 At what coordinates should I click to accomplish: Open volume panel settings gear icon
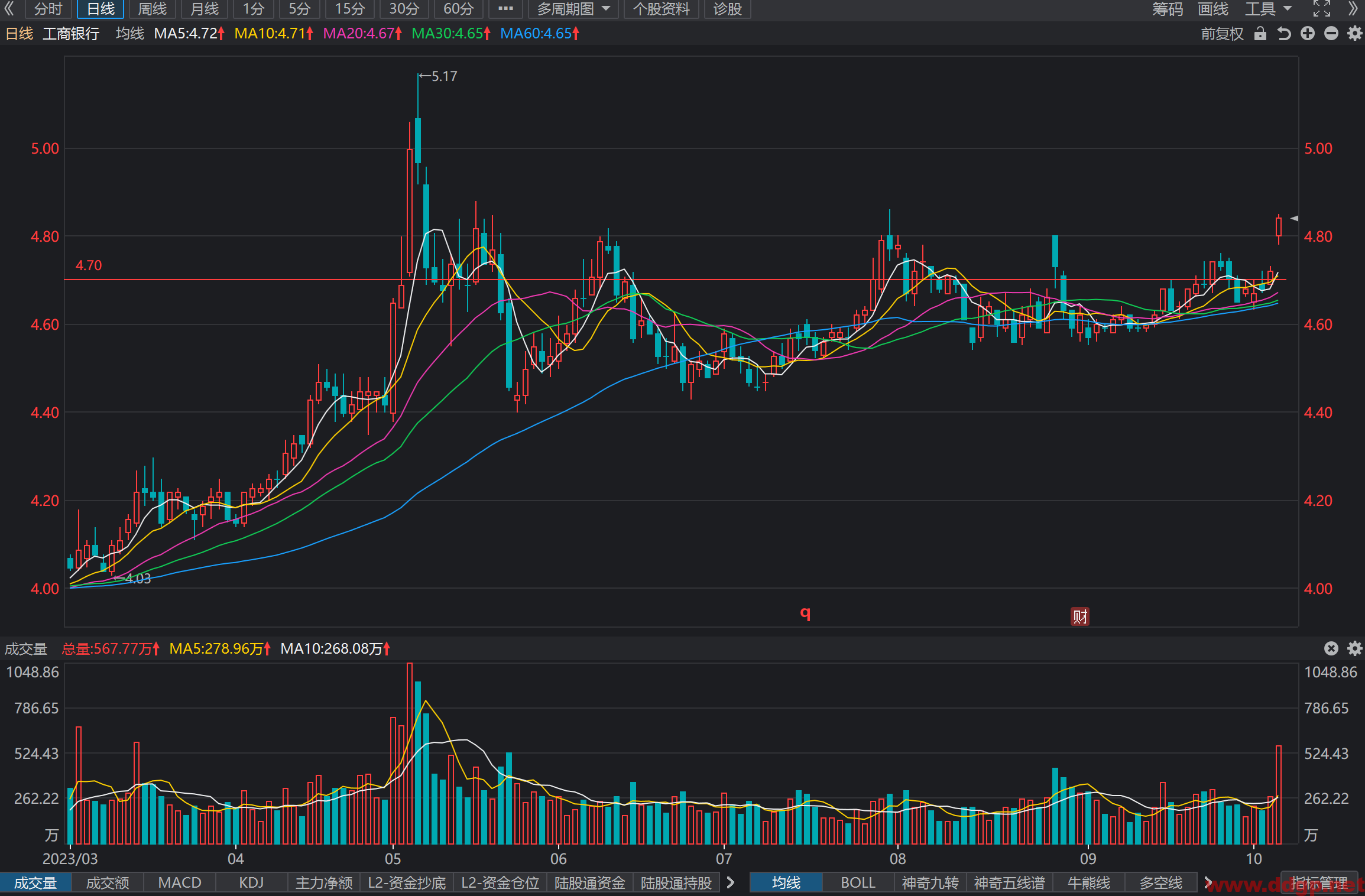pos(1354,648)
